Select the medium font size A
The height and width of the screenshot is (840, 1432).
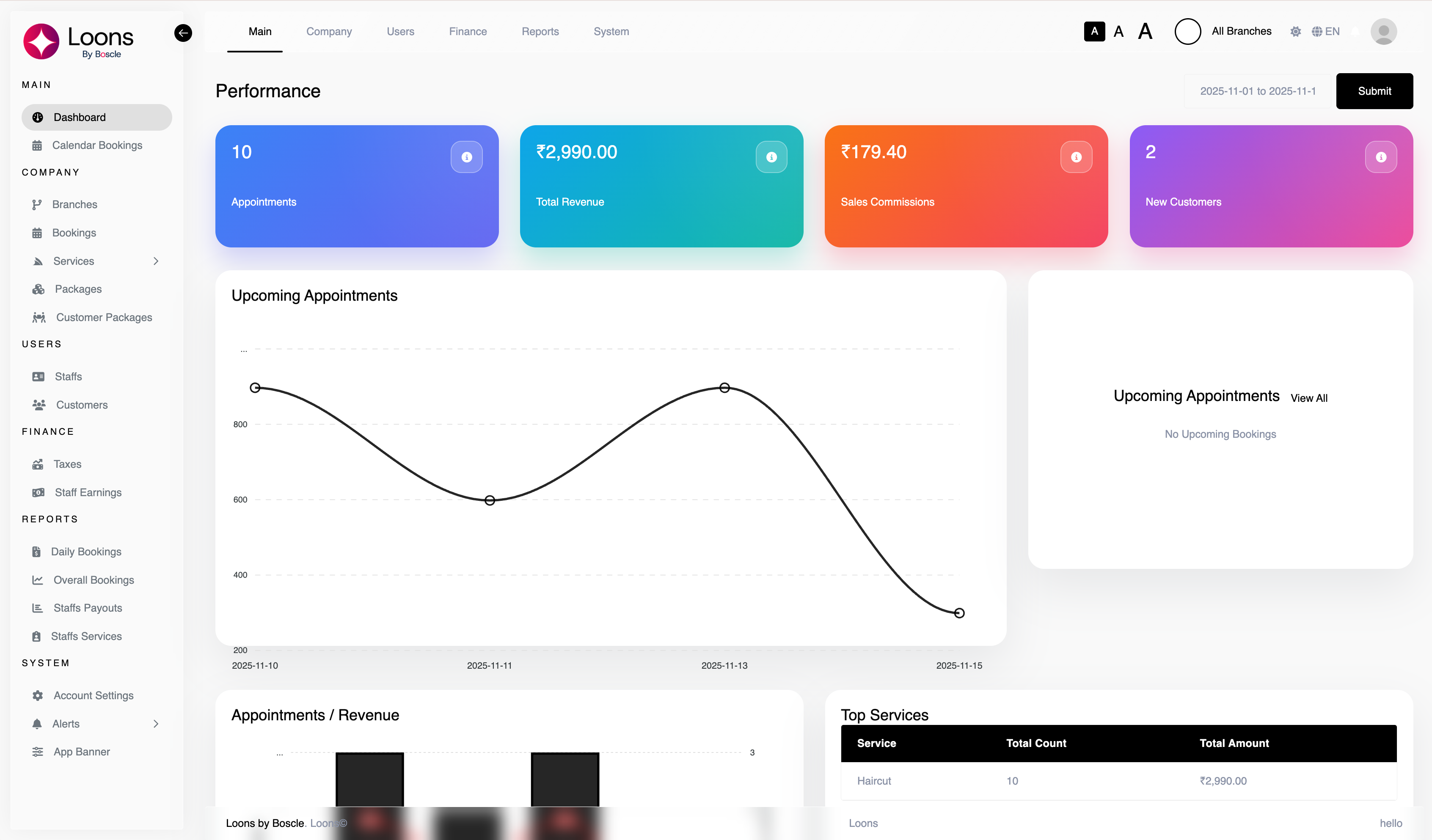pyautogui.click(x=1118, y=32)
